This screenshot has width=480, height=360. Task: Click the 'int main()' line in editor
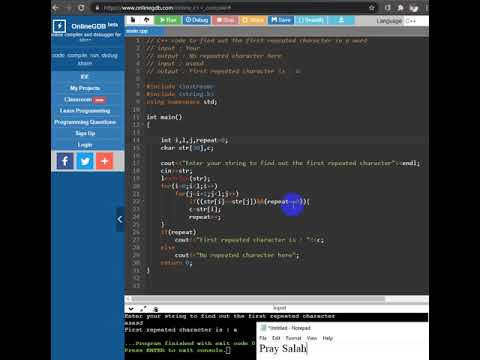pyautogui.click(x=165, y=117)
